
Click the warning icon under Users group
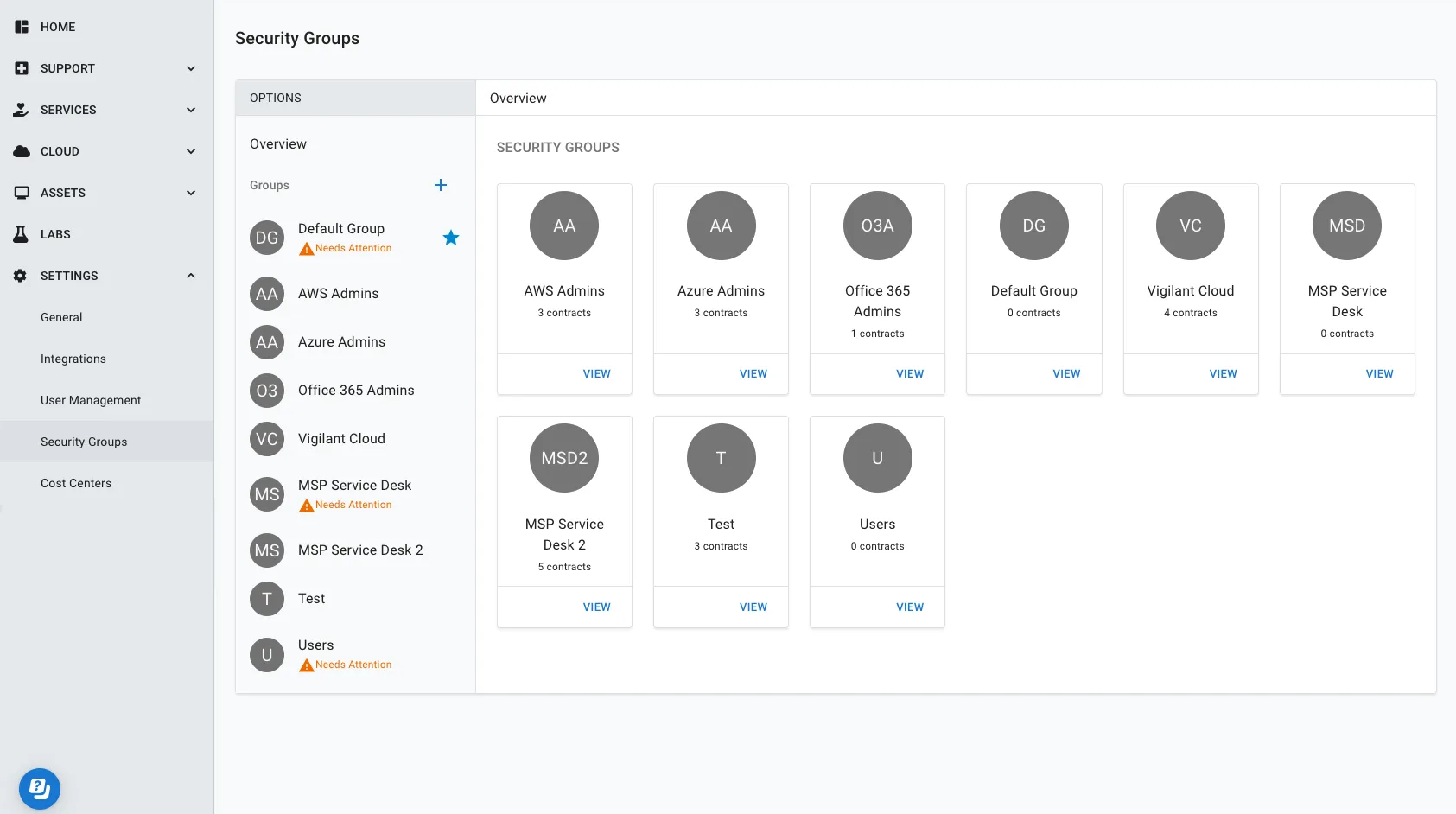306,665
